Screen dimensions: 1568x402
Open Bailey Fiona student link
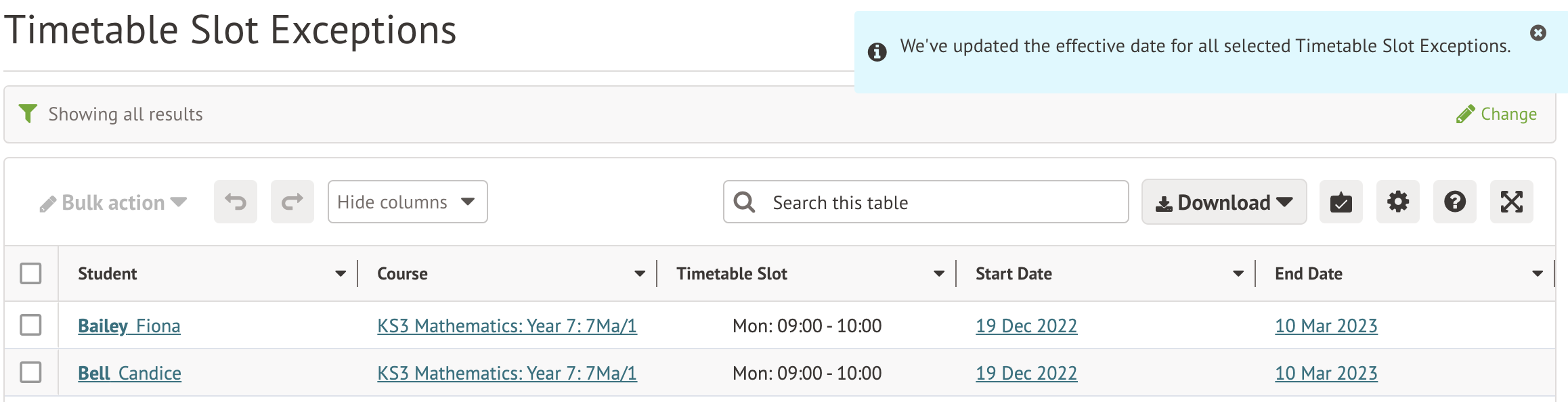click(129, 326)
